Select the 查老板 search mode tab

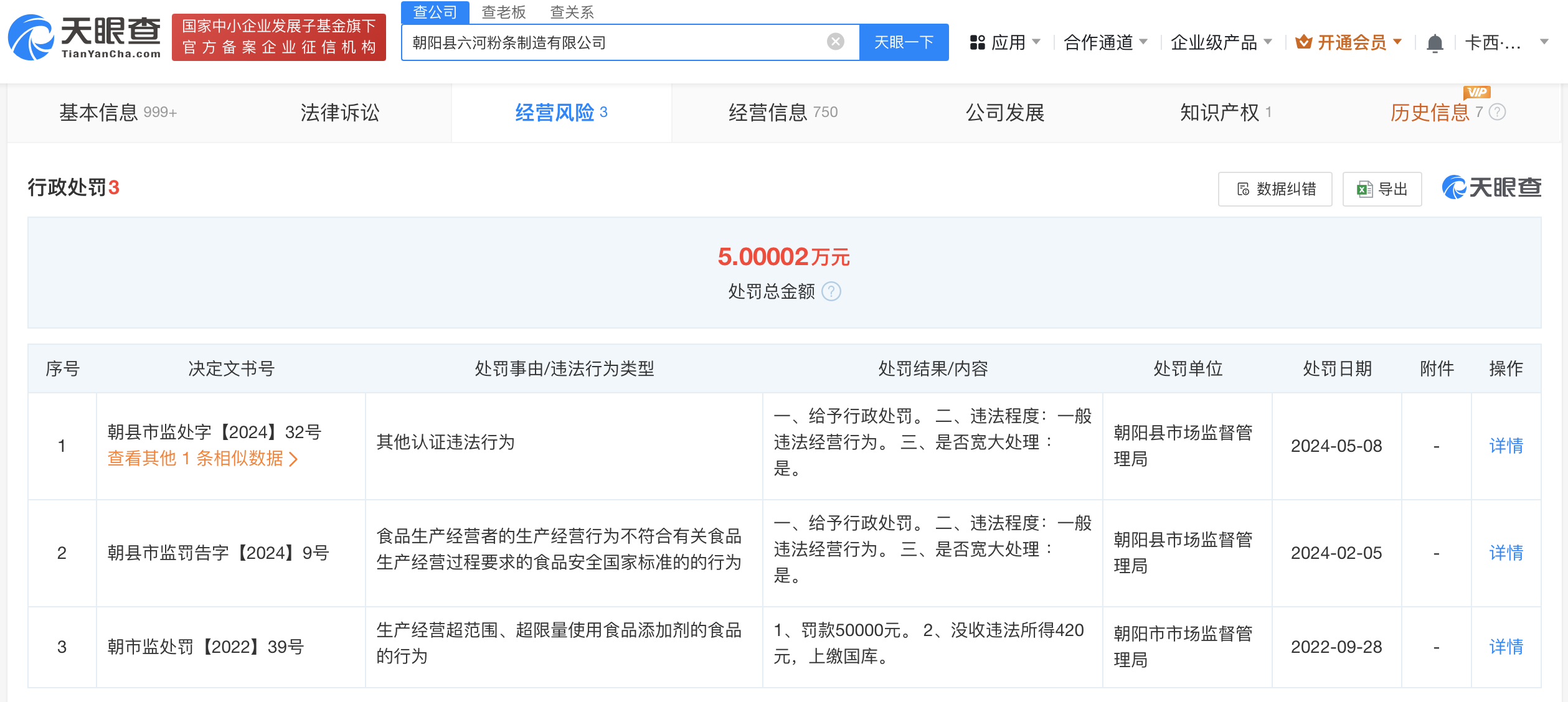[503, 12]
